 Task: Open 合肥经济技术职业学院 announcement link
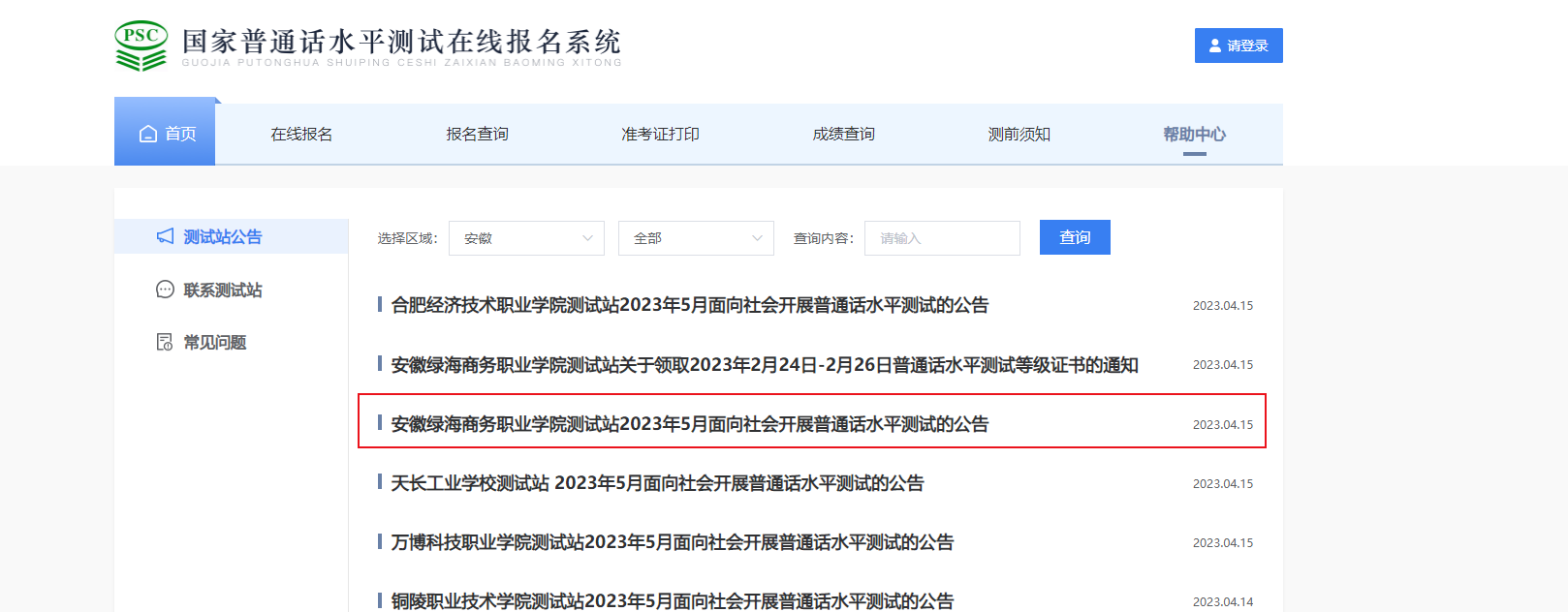[x=689, y=305]
